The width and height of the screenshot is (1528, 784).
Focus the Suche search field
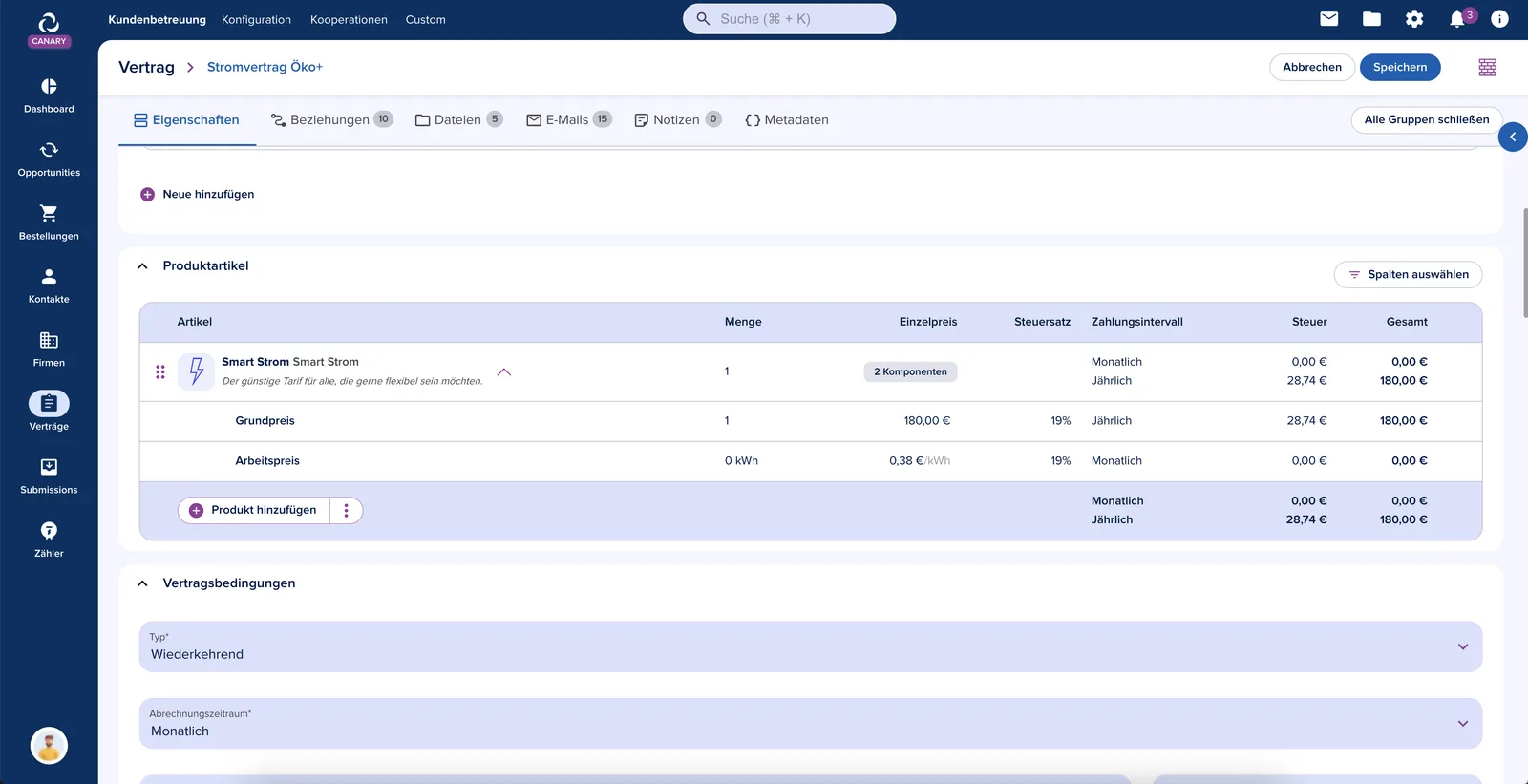[x=789, y=18]
